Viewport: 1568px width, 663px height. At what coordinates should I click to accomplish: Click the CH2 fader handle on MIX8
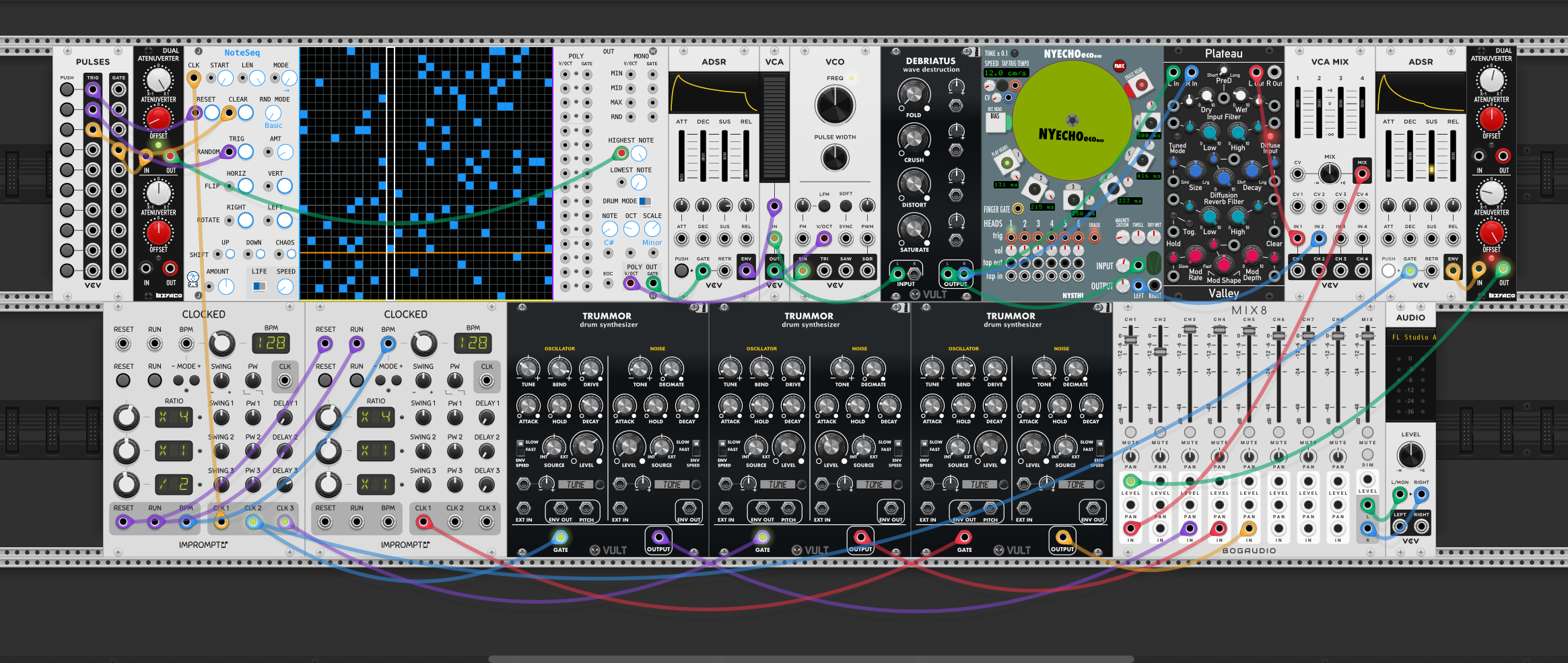click(1160, 352)
